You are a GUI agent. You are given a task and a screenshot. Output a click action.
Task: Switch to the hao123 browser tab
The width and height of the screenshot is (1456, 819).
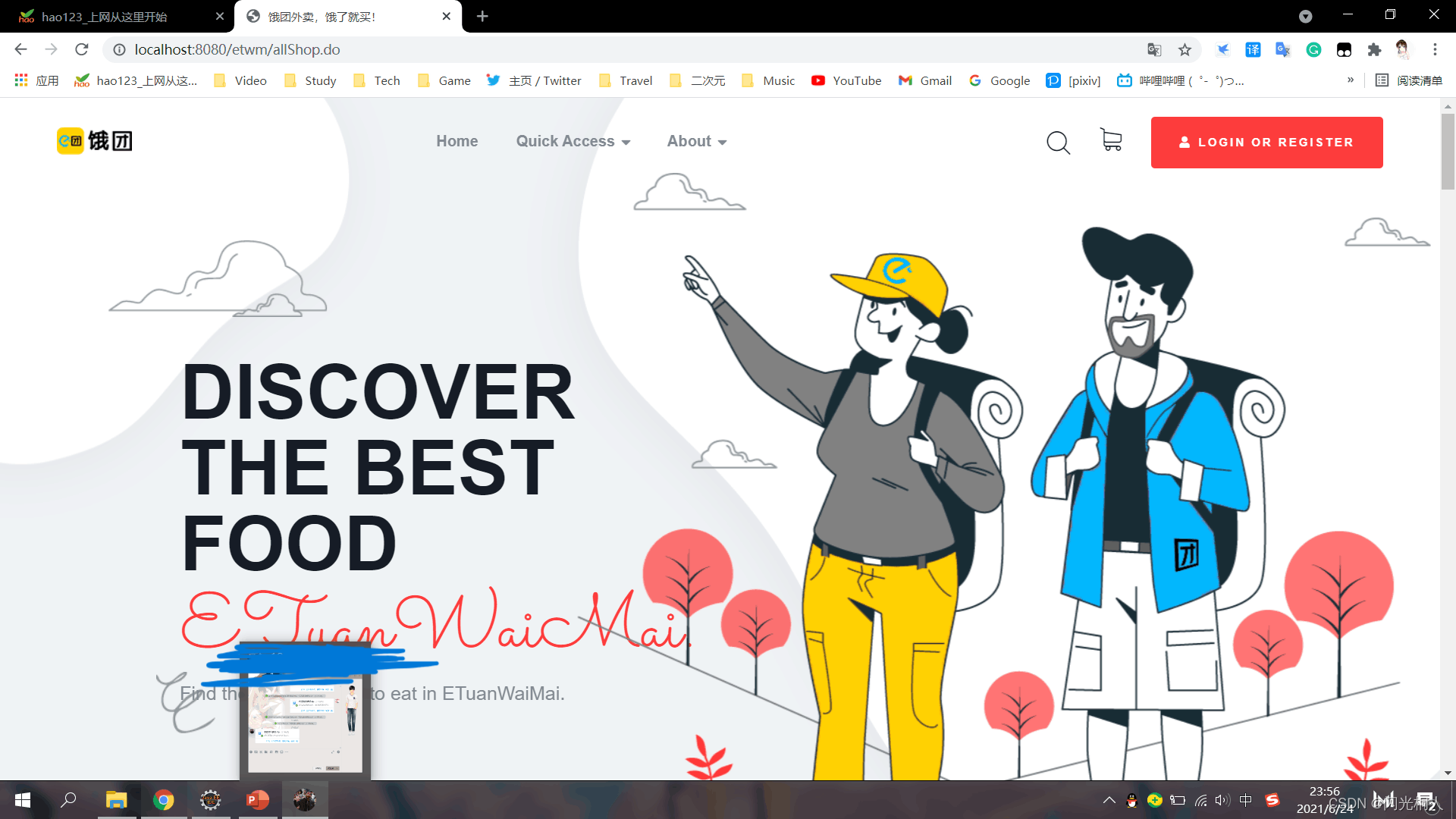106,17
